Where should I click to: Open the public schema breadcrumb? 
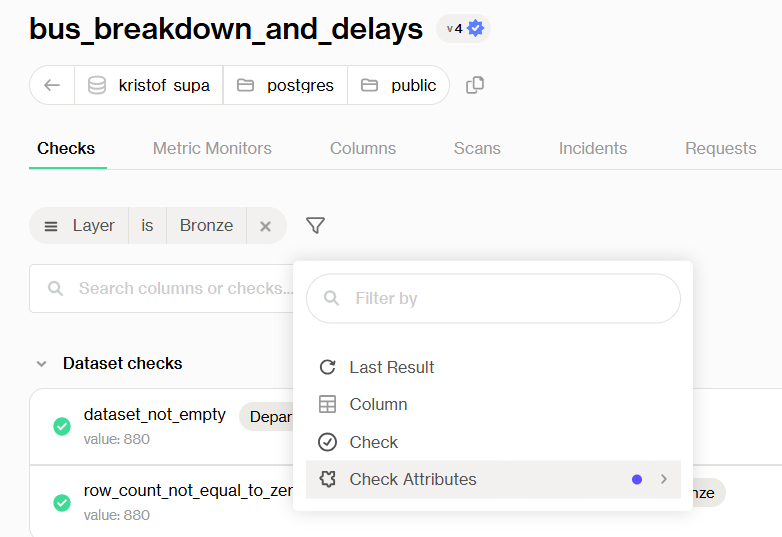(x=399, y=85)
